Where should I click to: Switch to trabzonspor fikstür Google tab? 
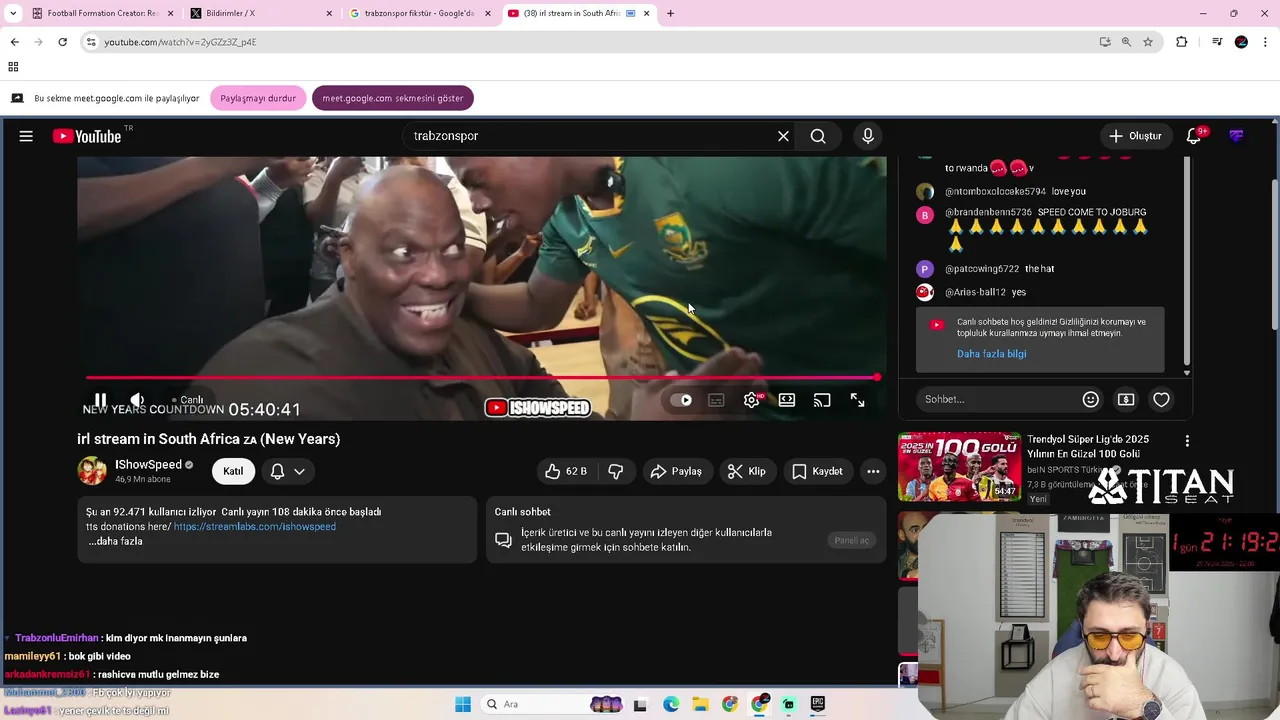click(x=420, y=13)
